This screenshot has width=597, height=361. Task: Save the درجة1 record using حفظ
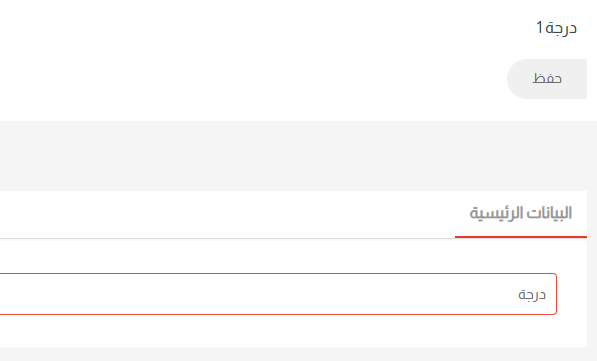point(547,79)
